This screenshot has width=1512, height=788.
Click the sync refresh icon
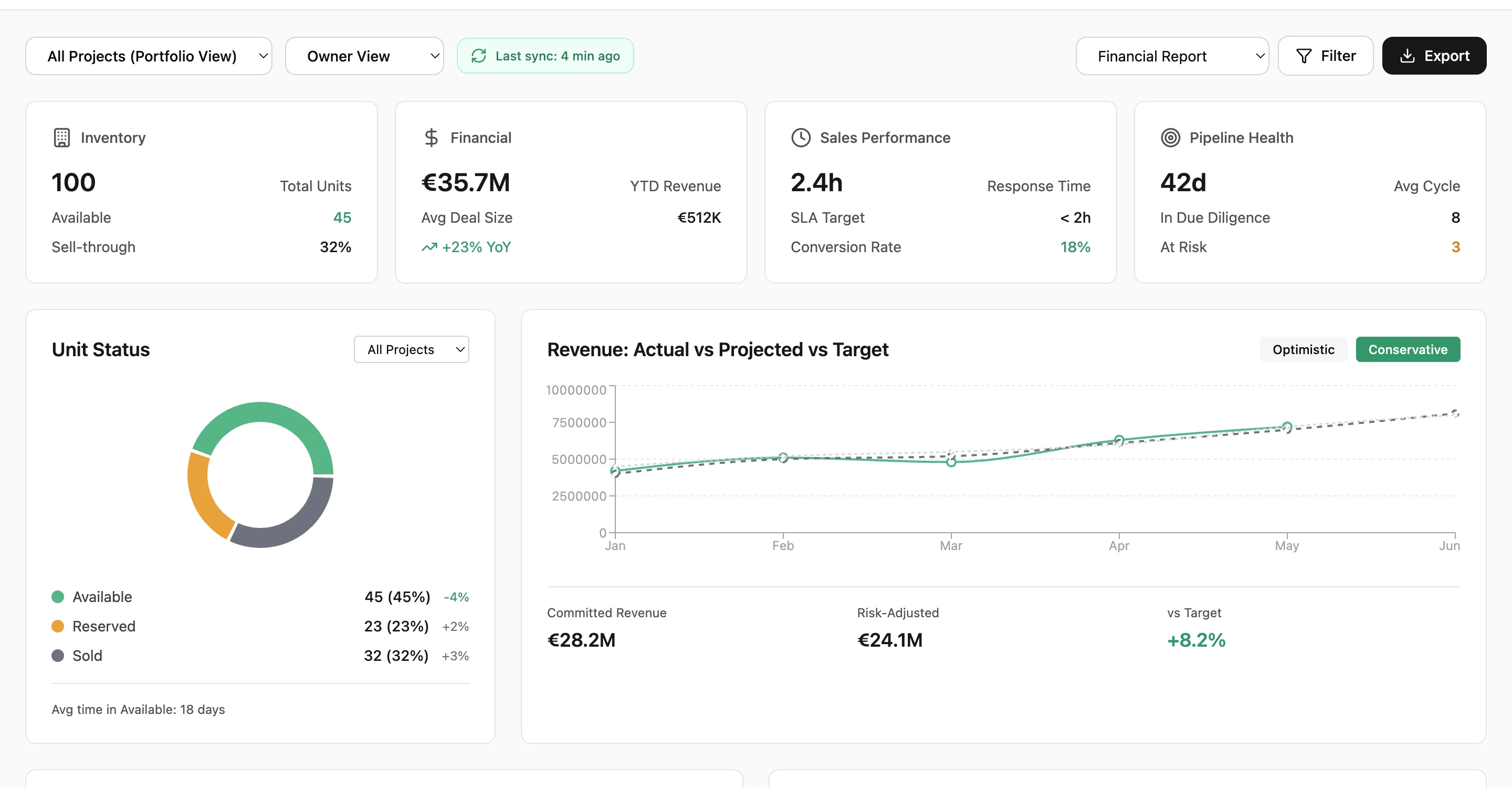(x=478, y=56)
